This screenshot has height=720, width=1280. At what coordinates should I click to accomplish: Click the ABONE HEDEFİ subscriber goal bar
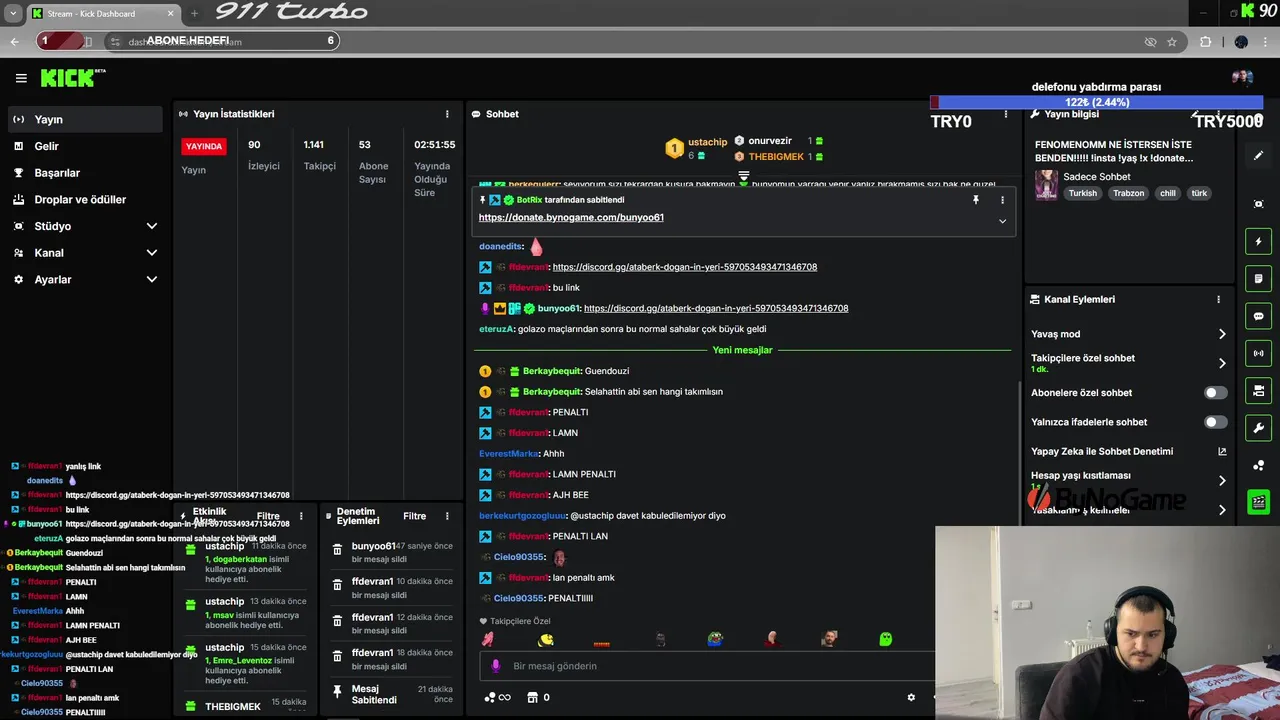(x=188, y=41)
